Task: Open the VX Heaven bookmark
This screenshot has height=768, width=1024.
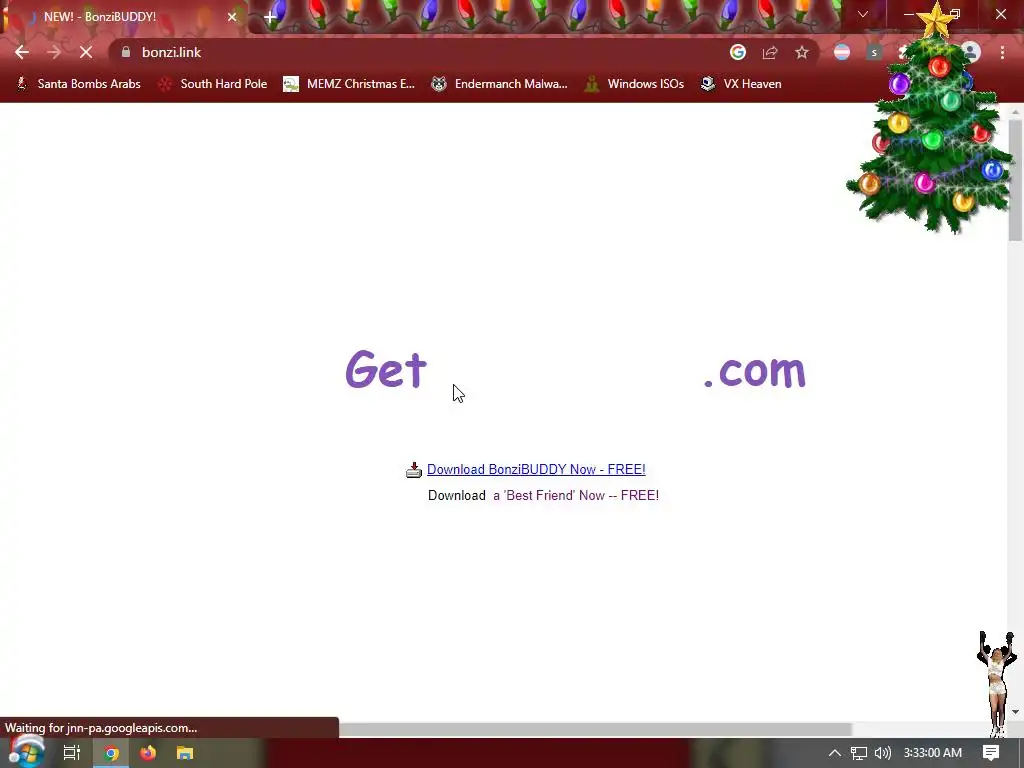Action: click(x=741, y=84)
